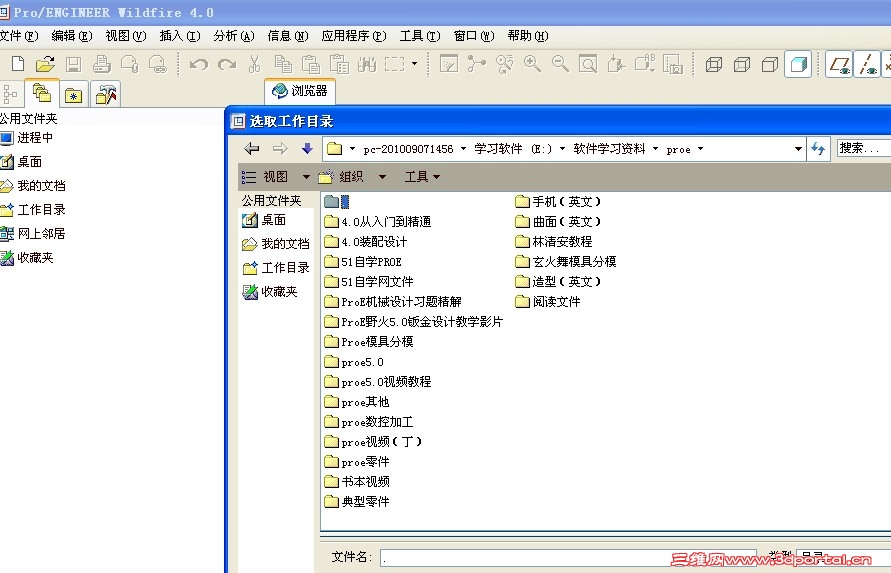The width and height of the screenshot is (891, 573).
Task: Open the 工具(T) menu
Action: point(420,36)
